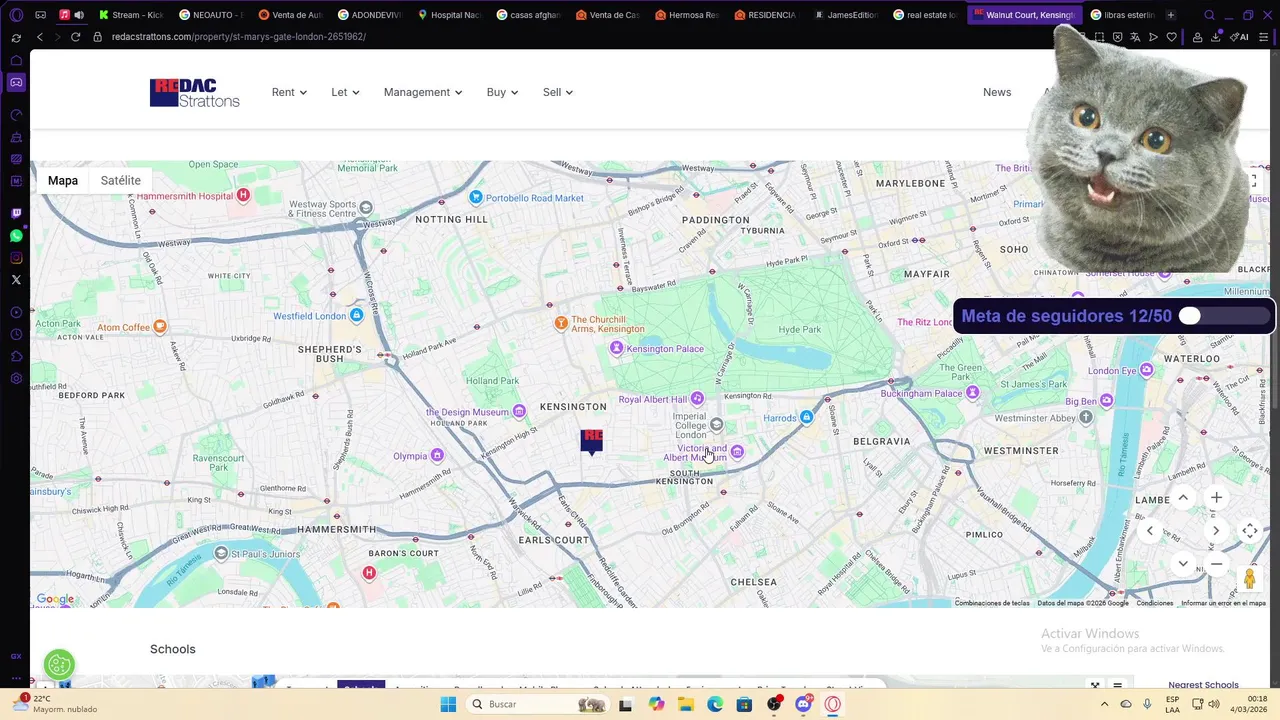
Task: Expand the Let navigation menu
Action: point(345,92)
